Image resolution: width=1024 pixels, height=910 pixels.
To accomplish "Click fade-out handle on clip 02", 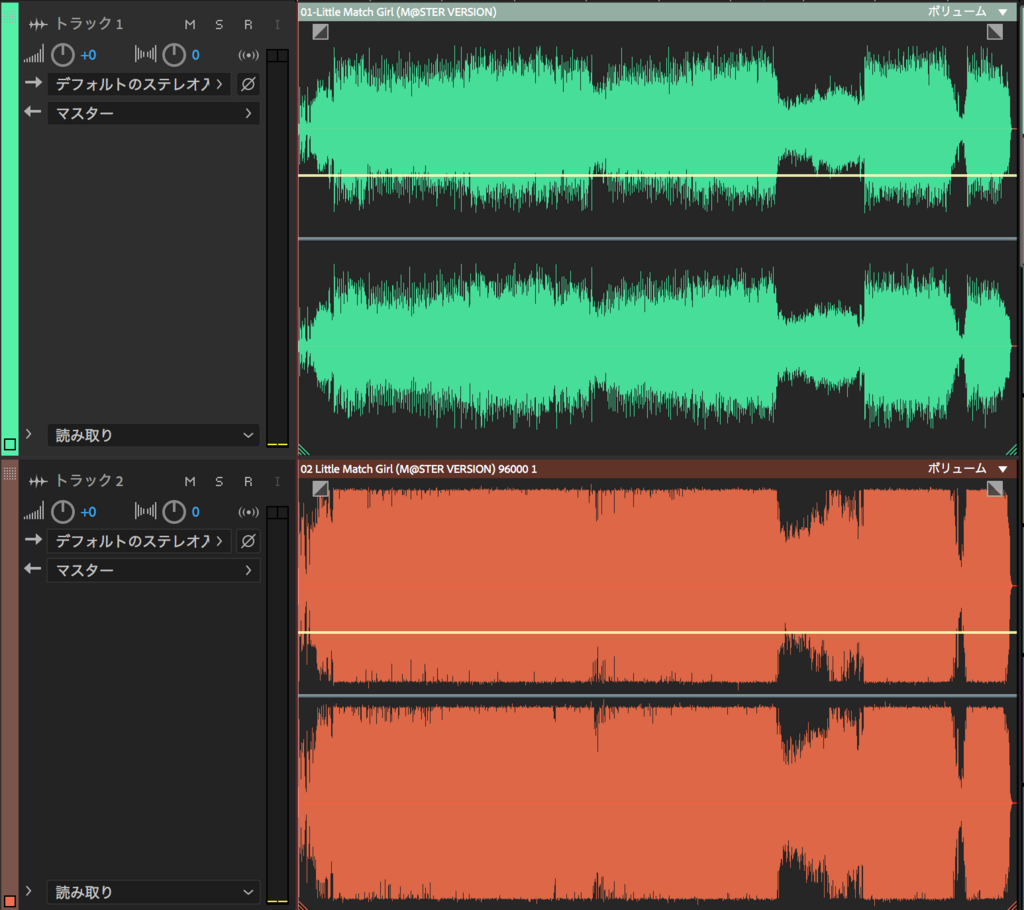I will (x=995, y=489).
